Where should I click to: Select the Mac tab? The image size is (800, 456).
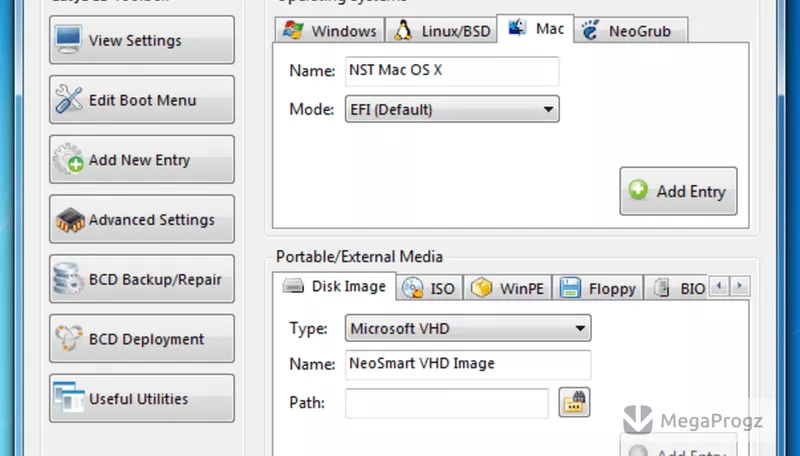535,29
